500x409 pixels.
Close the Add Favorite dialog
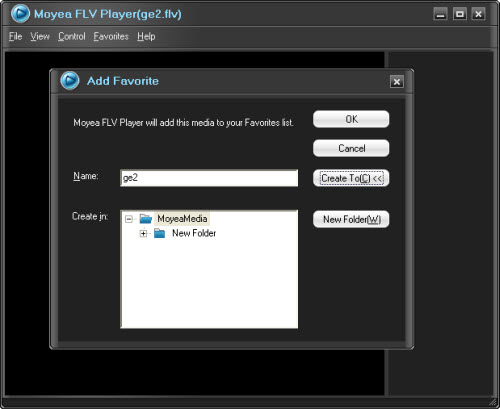click(x=397, y=82)
